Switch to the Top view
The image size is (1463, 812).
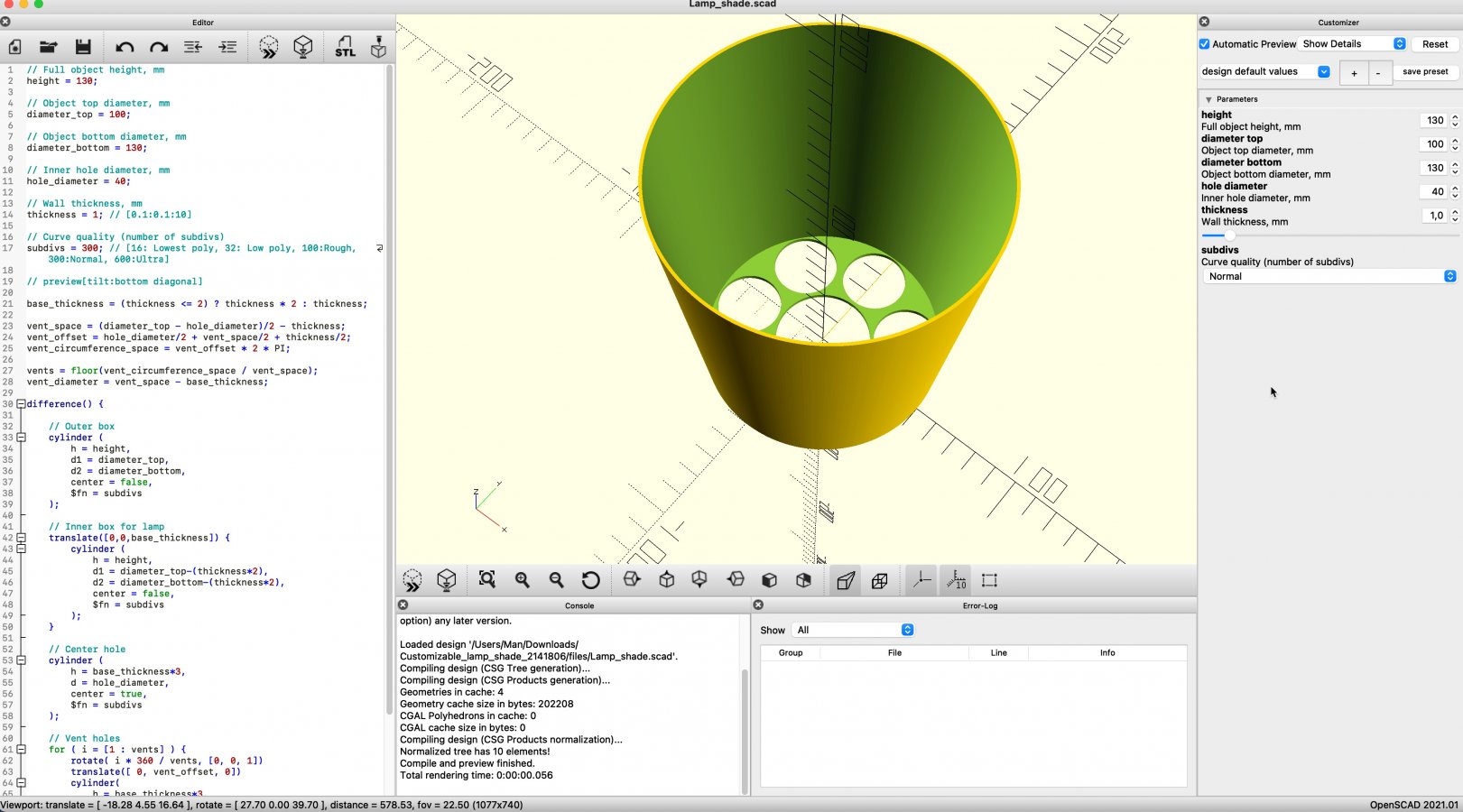point(667,580)
